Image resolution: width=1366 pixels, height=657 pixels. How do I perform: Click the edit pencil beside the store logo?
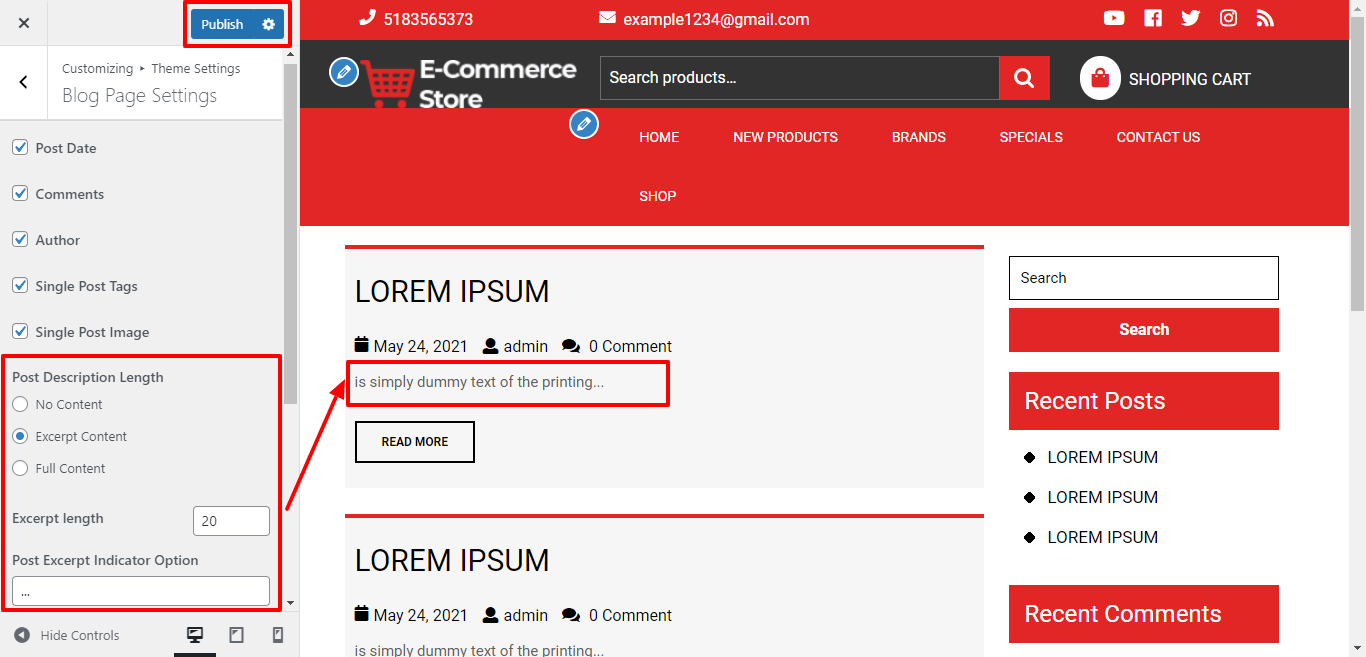343,71
